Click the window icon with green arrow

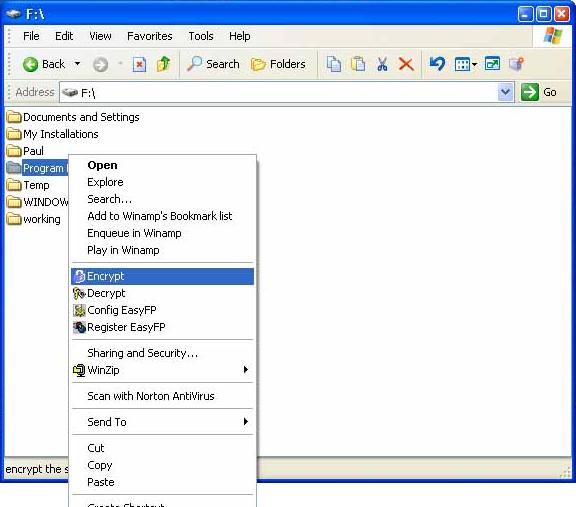coord(492,64)
